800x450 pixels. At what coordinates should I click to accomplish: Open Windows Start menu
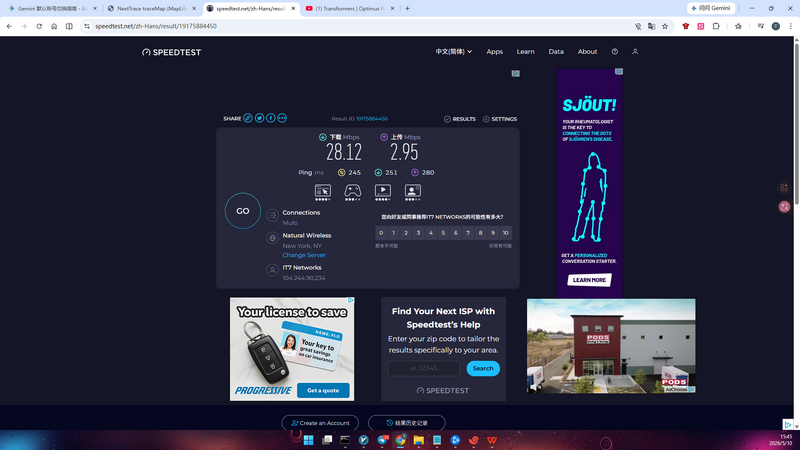click(309, 440)
